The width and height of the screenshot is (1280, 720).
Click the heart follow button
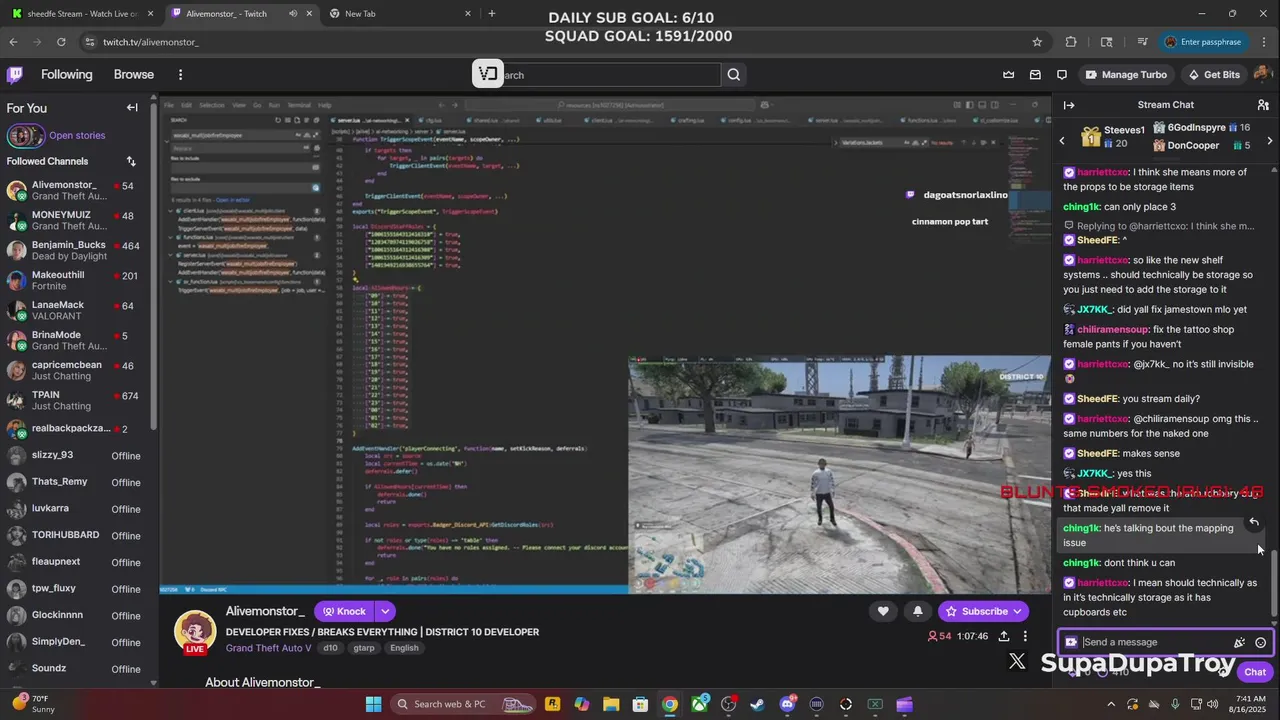click(x=883, y=611)
